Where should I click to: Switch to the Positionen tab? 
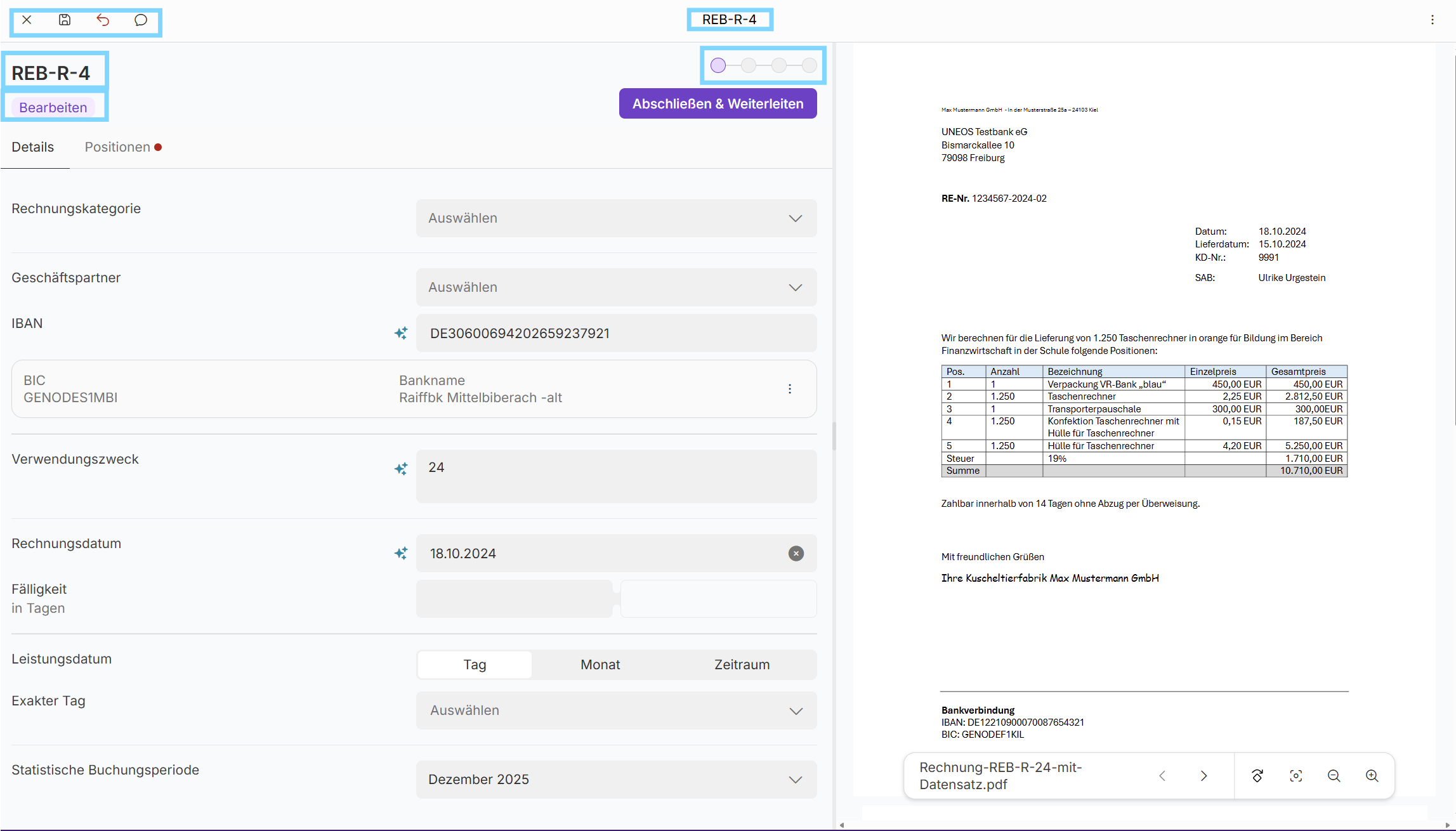118,147
